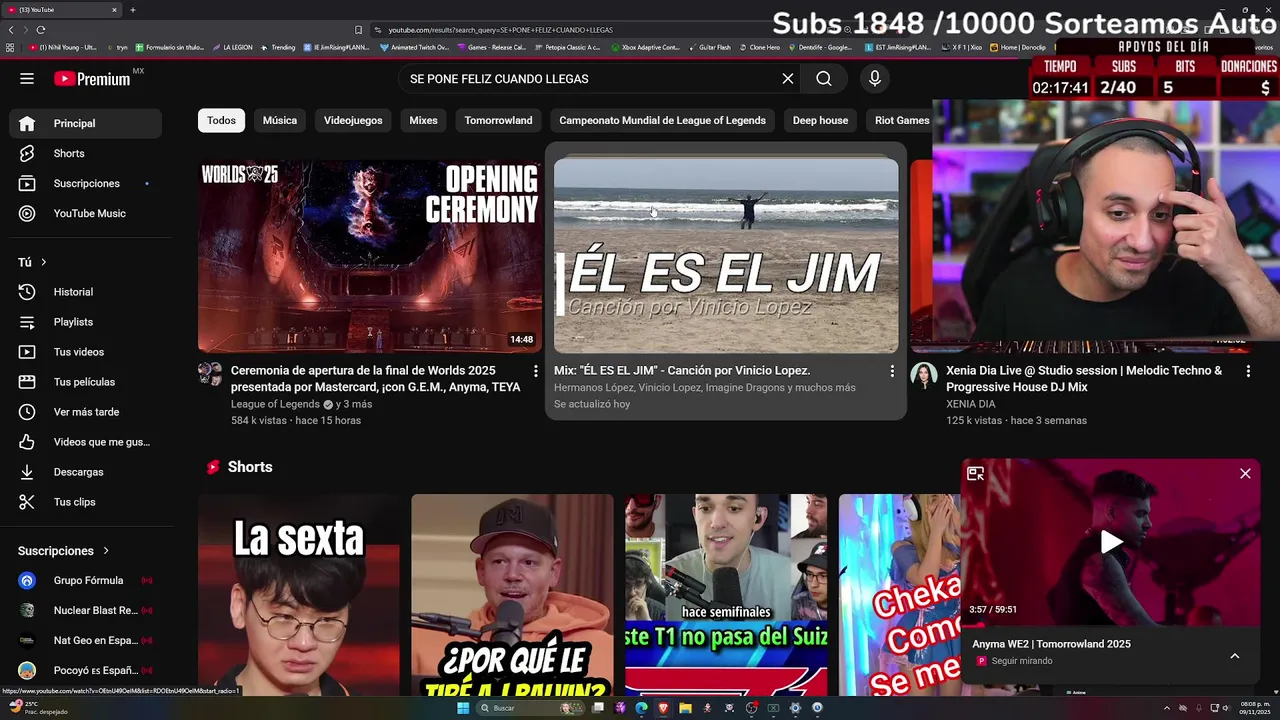
Task: Open Historial in the sidebar
Action: [x=86, y=292]
